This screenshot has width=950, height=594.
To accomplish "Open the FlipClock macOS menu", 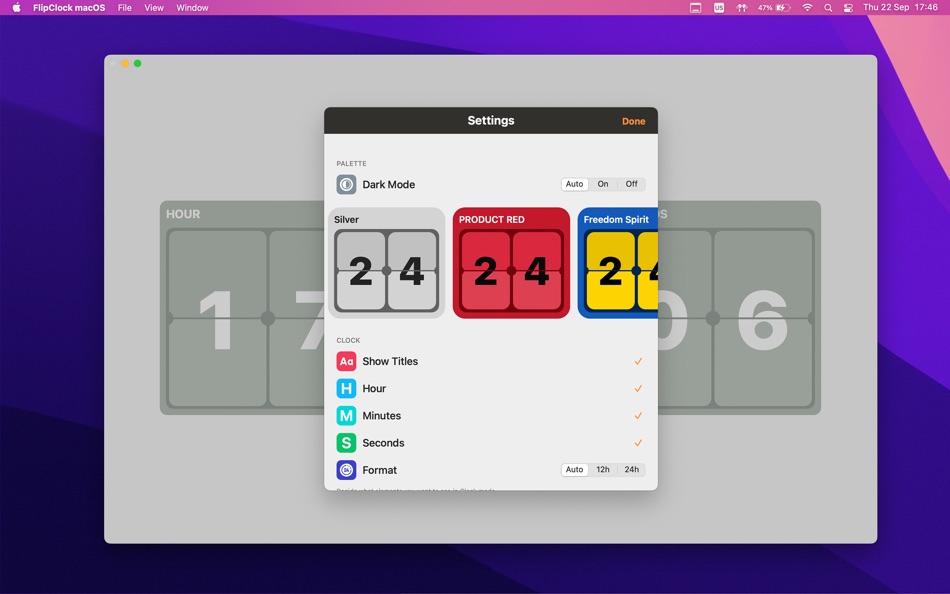I will (x=69, y=8).
